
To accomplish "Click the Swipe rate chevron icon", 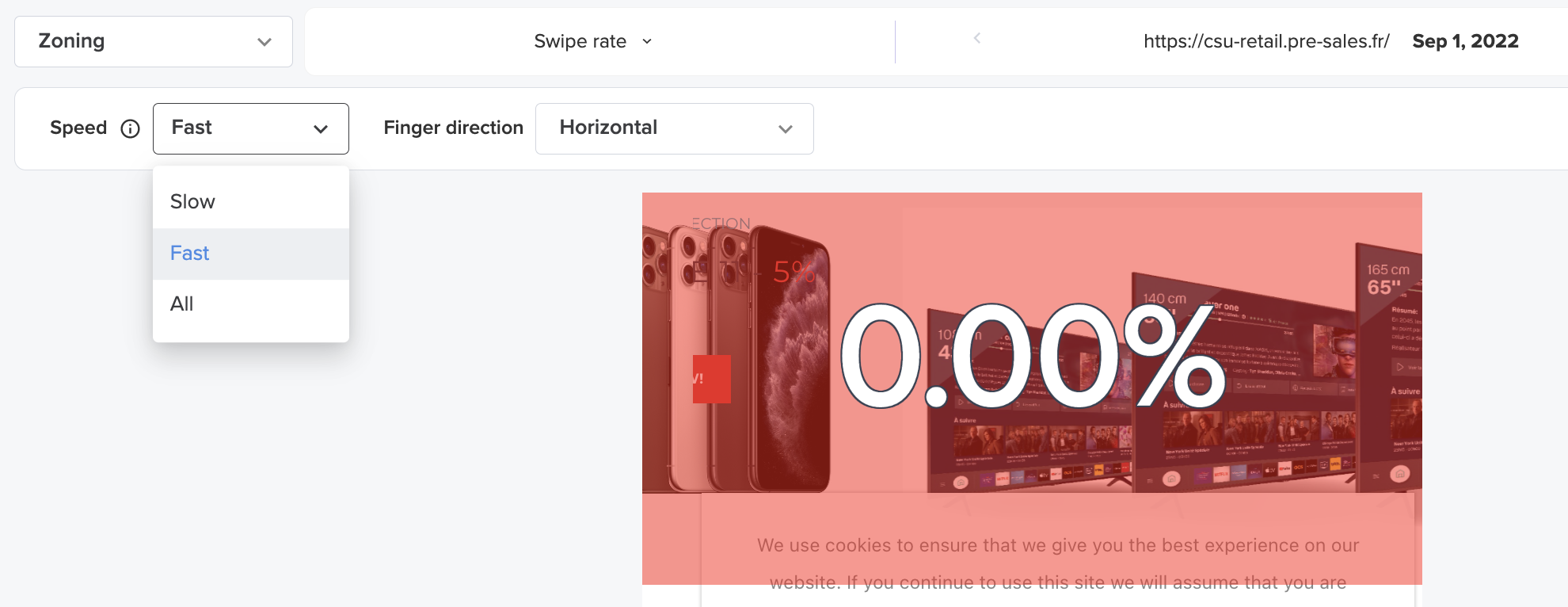I will click(647, 41).
